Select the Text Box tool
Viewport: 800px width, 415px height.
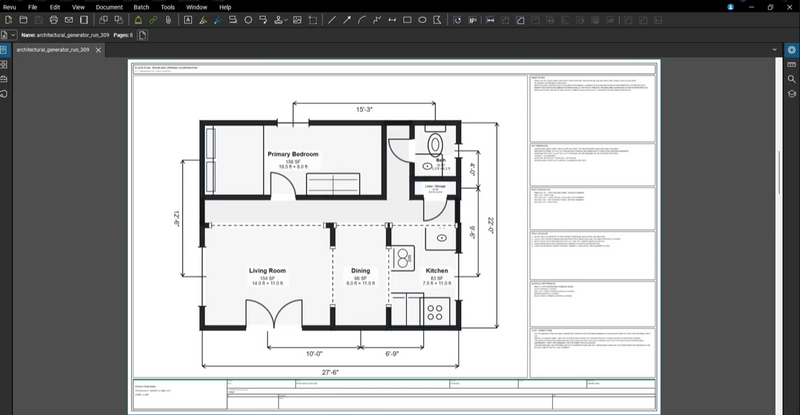tap(188, 20)
